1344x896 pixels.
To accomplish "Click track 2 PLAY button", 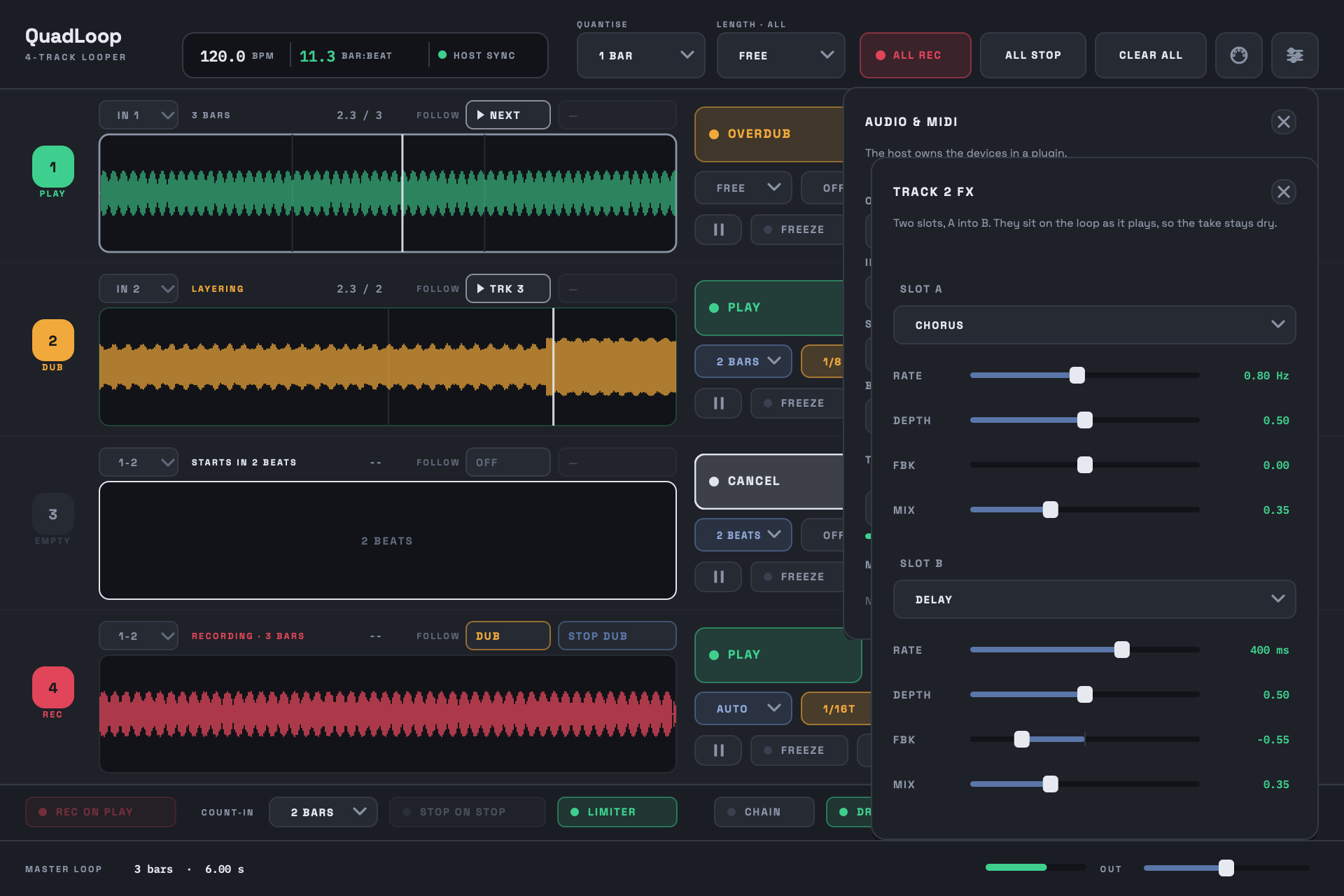I will point(769,308).
